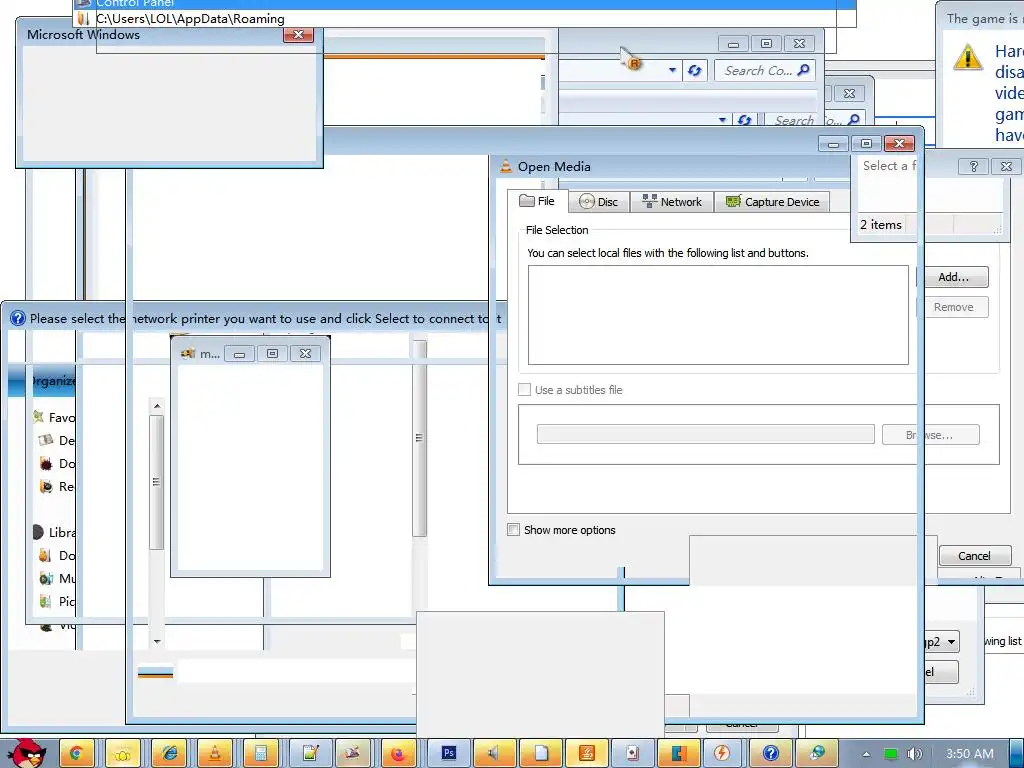Image resolution: width=1024 pixels, height=768 pixels.
Task: Open the Organize menu in Explorer
Action: tap(54, 381)
